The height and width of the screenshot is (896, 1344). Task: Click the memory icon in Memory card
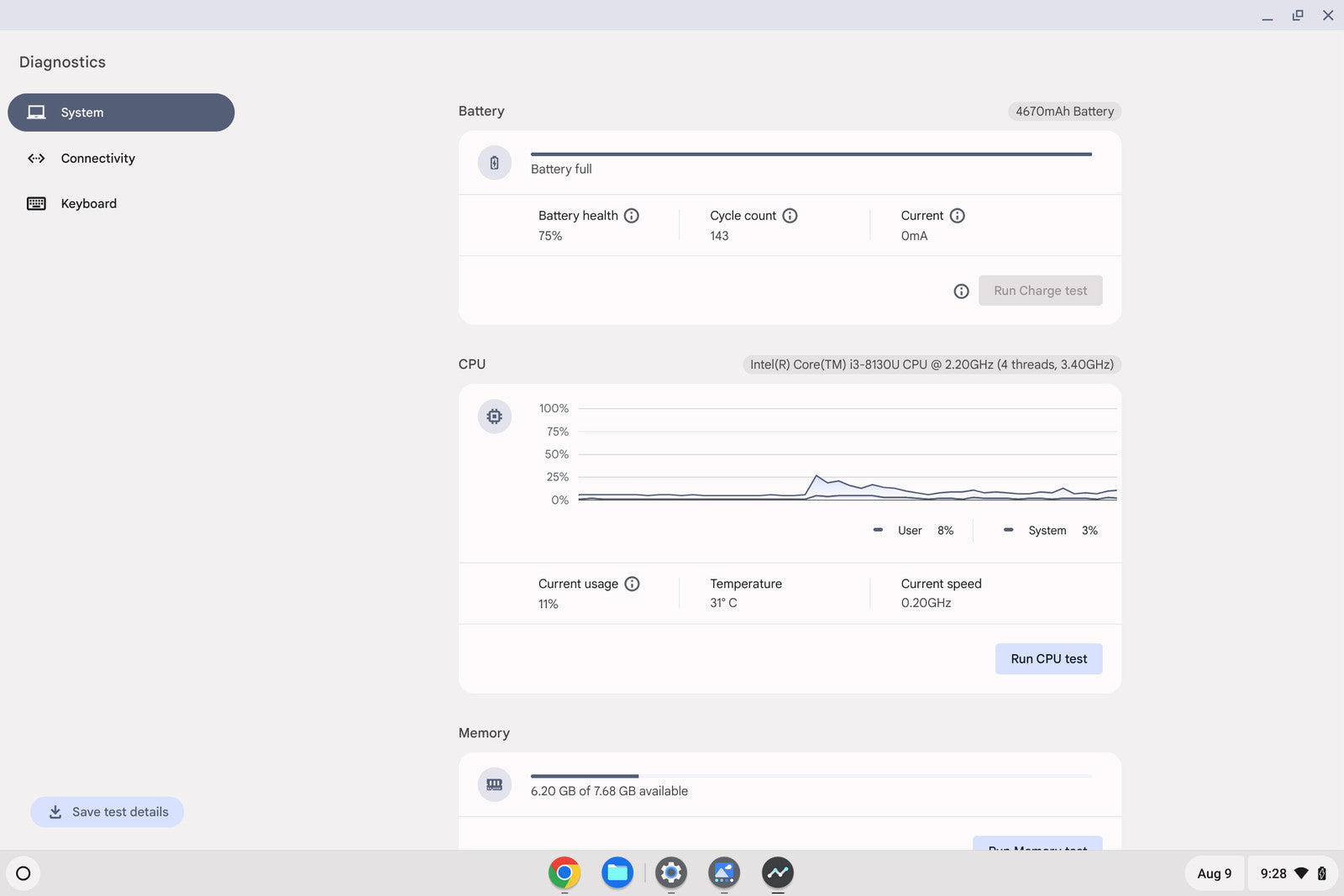pyautogui.click(x=495, y=784)
